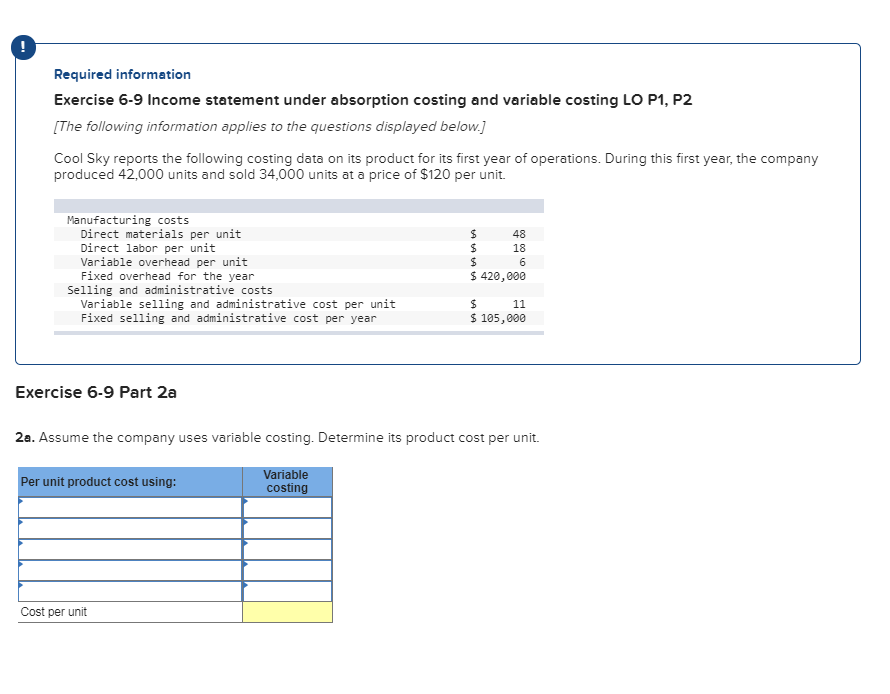Click the Variable costing column header
This screenshot has width=890, height=694.
click(287, 481)
